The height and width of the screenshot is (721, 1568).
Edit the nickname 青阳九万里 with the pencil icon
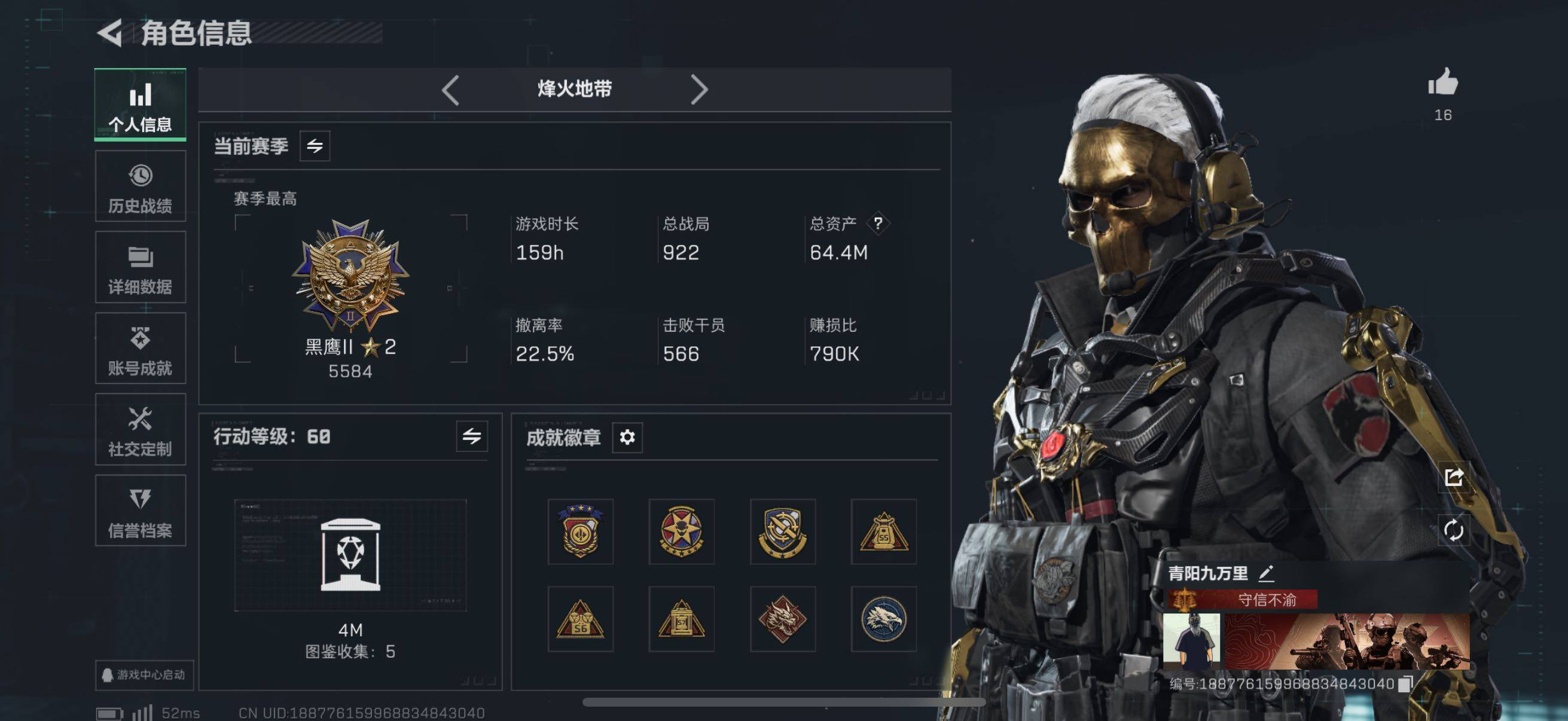click(1266, 573)
